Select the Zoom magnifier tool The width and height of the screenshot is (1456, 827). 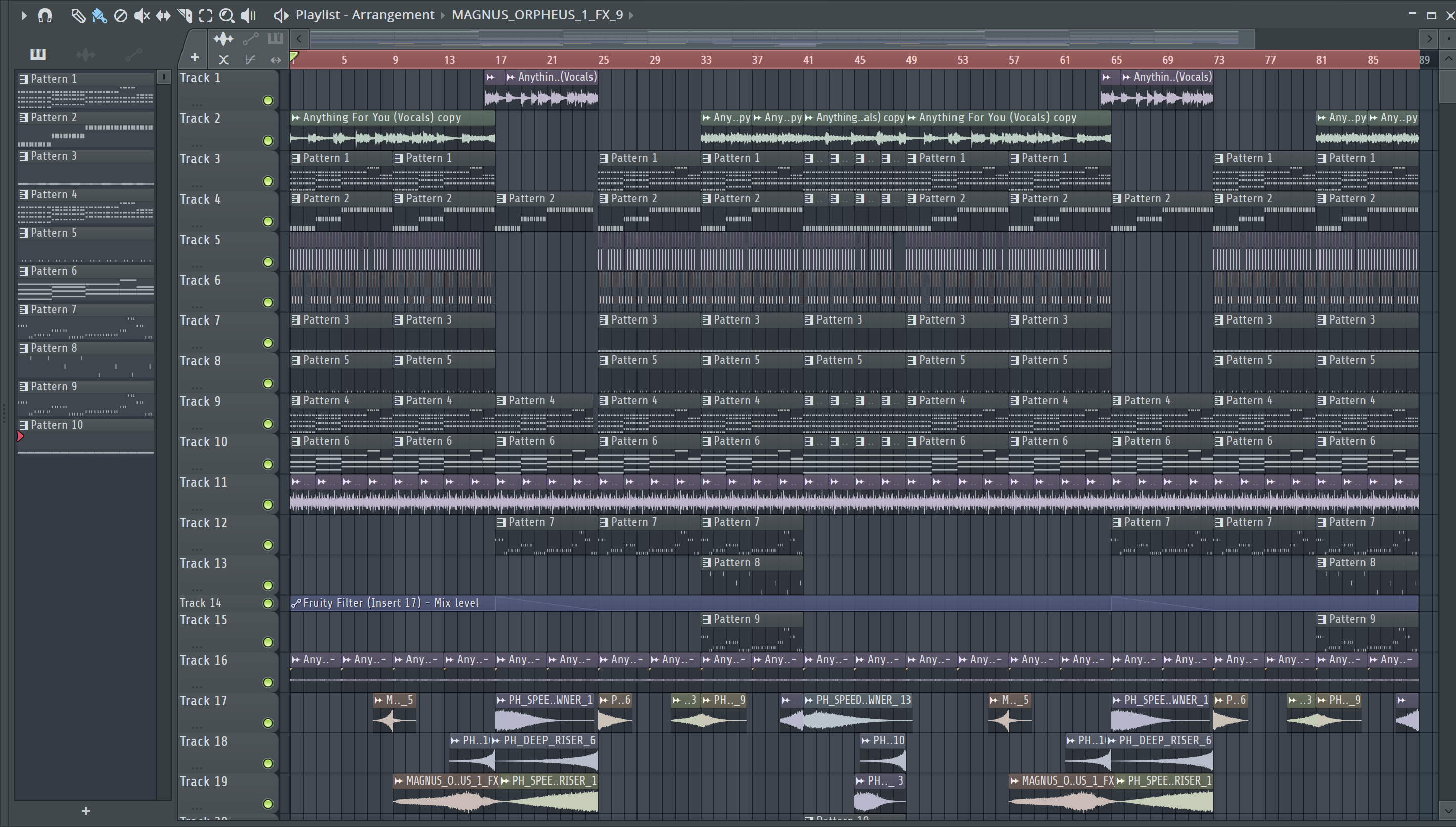point(226,15)
